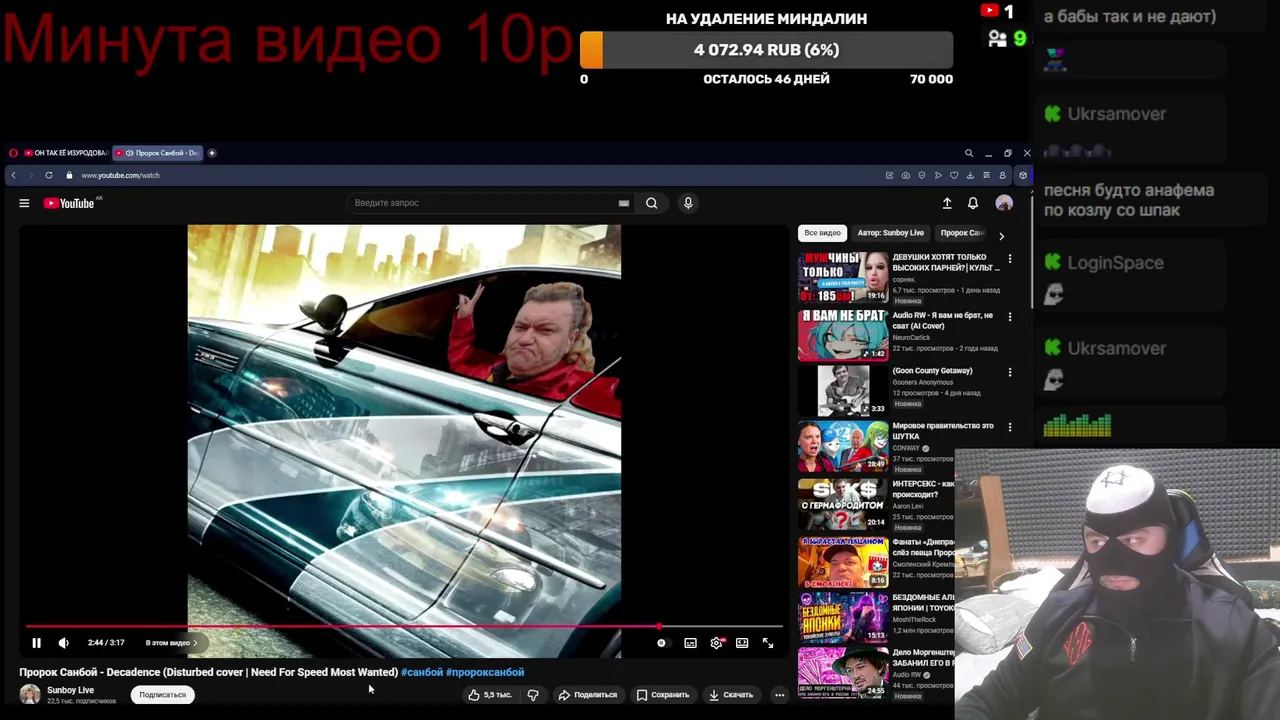
Task: Open the account avatar menu
Action: [1004, 203]
